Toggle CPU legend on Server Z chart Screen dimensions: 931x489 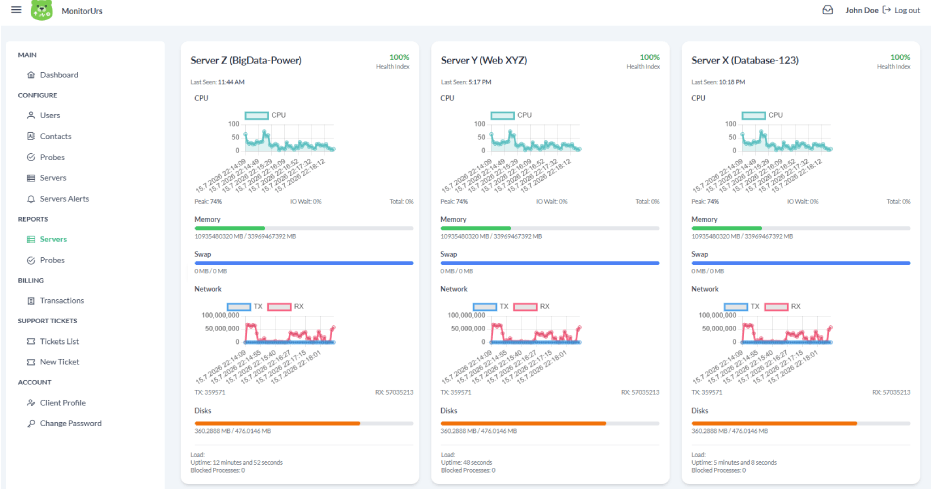tap(265, 115)
